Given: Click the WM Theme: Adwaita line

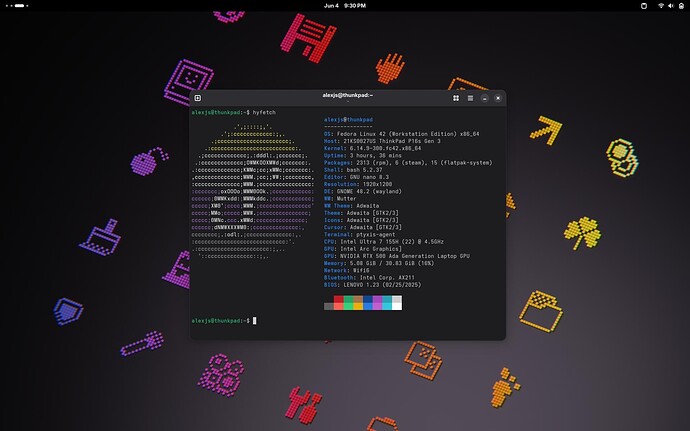Looking at the screenshot, I should point(351,206).
